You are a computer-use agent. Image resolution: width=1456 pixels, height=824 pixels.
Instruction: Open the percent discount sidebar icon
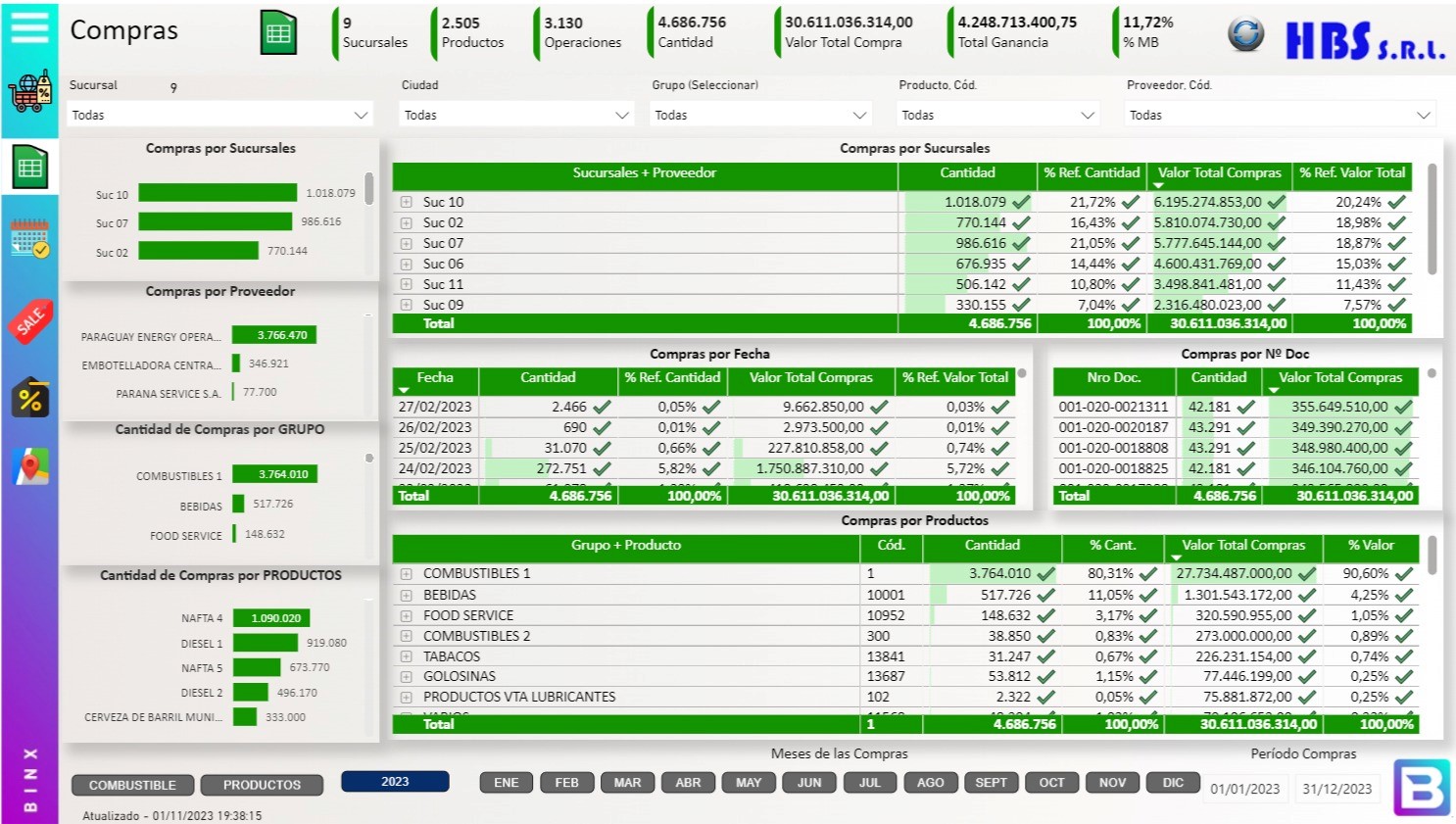pyautogui.click(x=30, y=398)
